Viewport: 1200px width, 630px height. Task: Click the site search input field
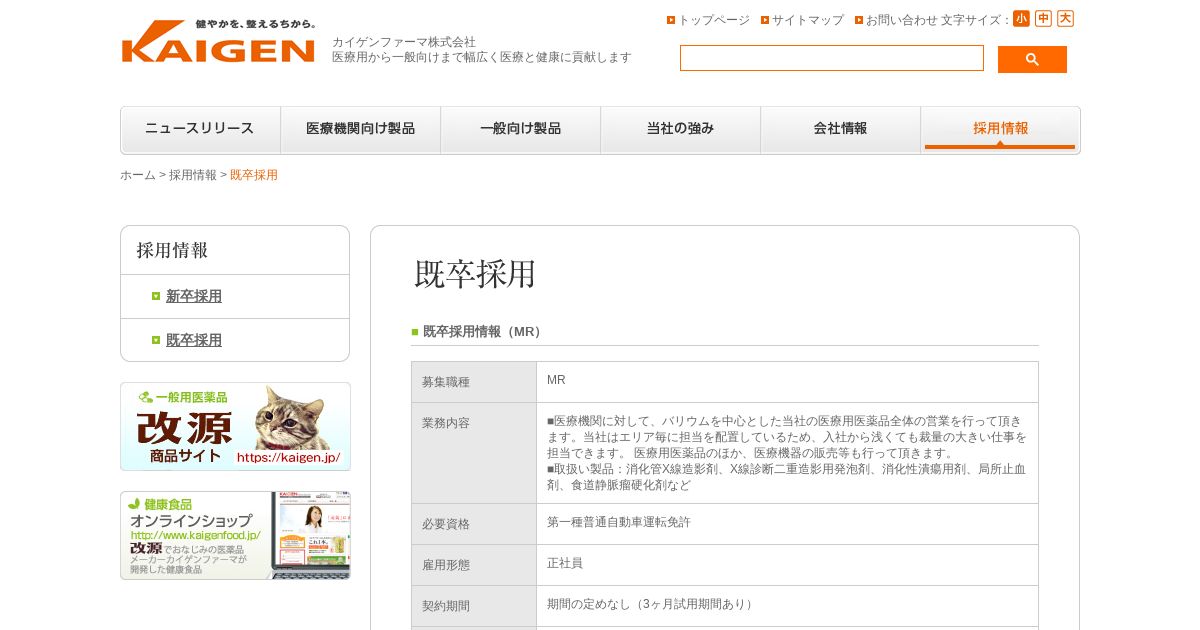[x=832, y=58]
